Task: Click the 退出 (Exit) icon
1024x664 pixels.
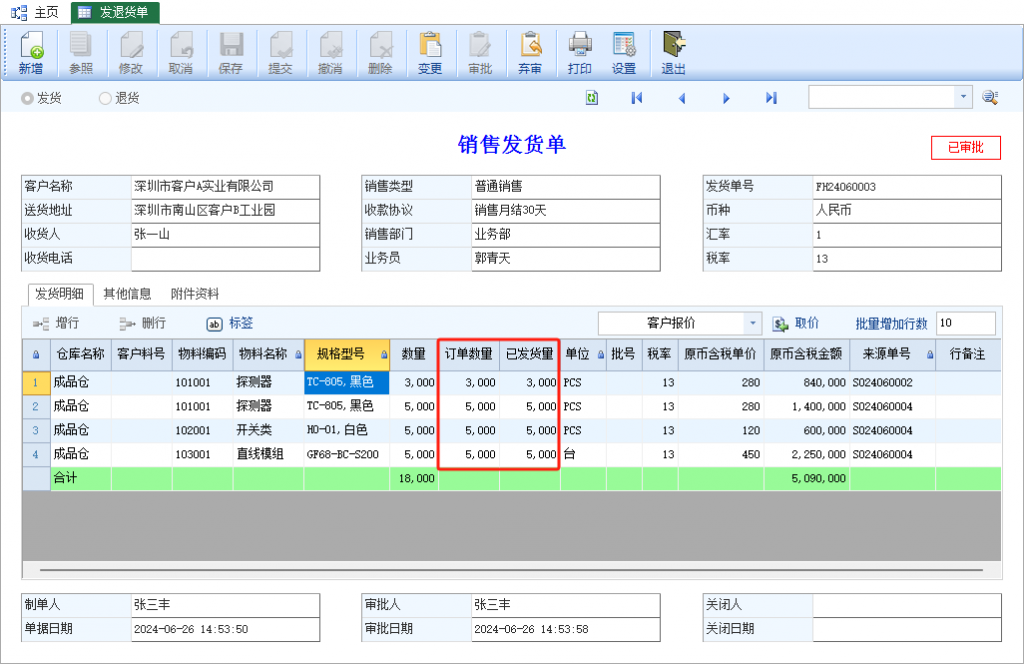Action: coord(674,52)
